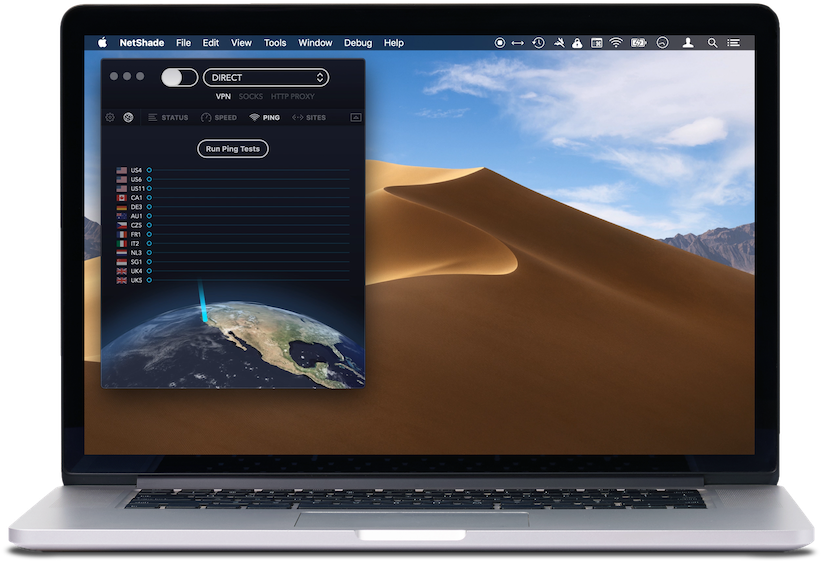
Task: Open the Apple menu
Action: coord(103,42)
